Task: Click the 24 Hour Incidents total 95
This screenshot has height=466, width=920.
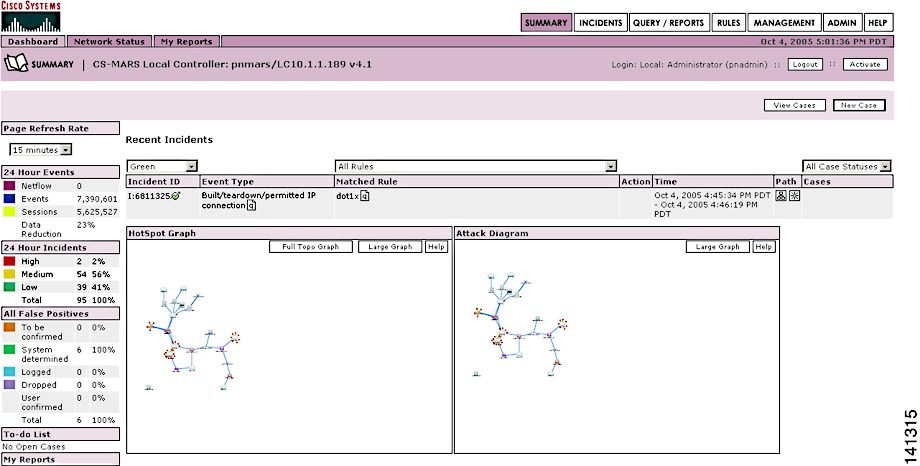Action: coord(82,300)
